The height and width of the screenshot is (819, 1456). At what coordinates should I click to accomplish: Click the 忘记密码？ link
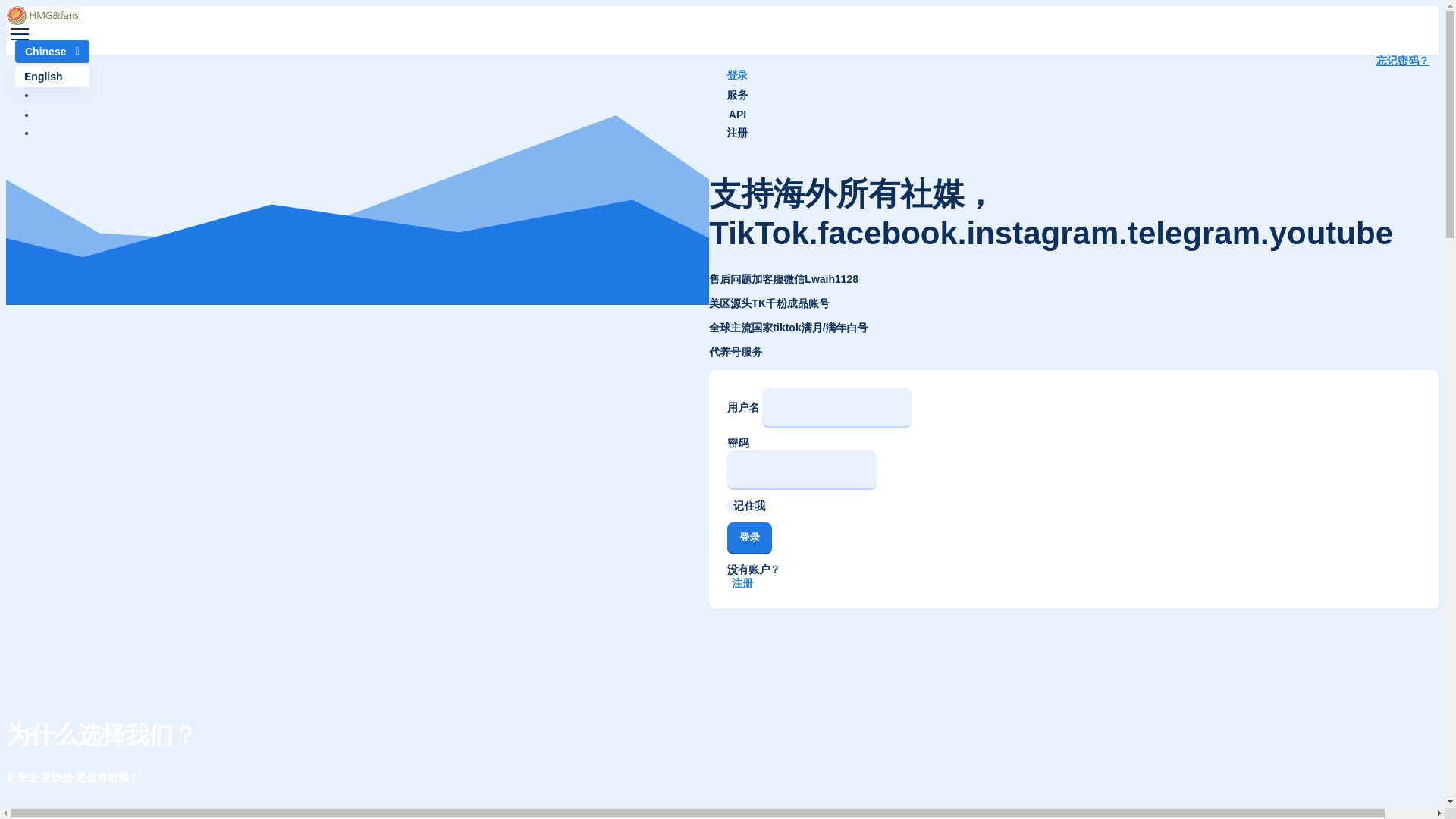pyautogui.click(x=1402, y=61)
